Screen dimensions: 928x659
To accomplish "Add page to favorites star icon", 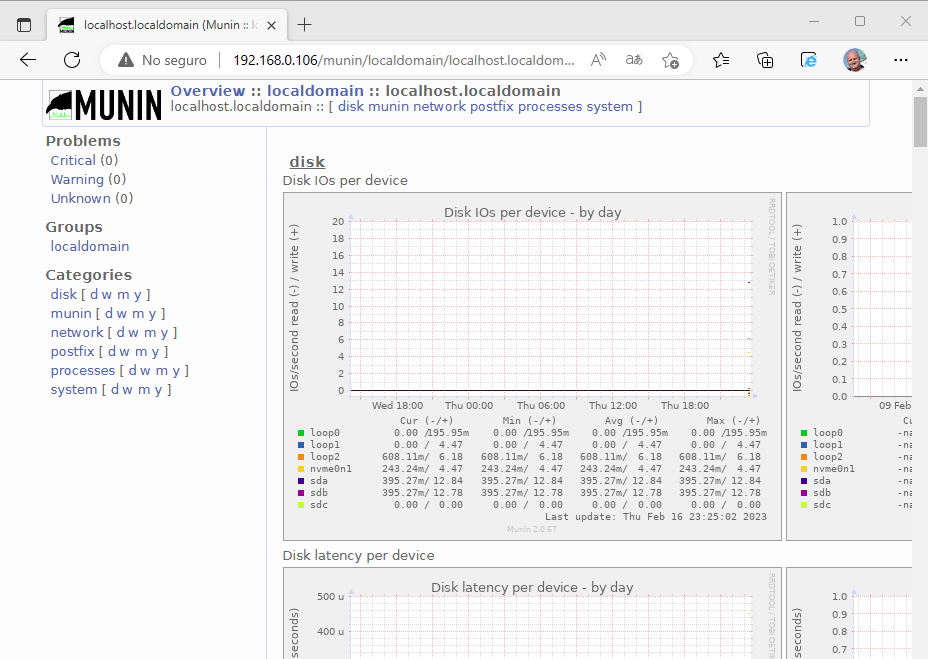I will pos(671,60).
